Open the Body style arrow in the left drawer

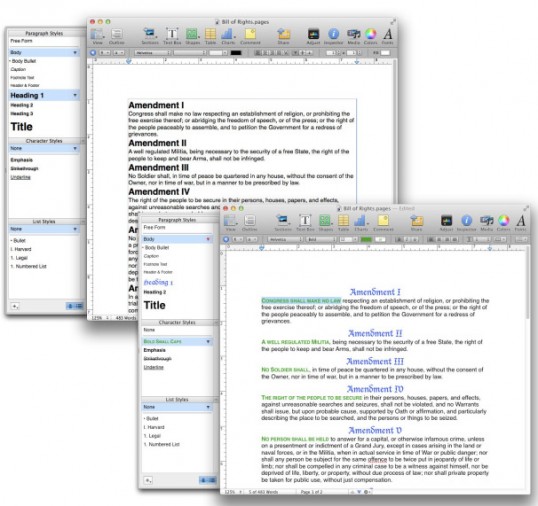click(x=75, y=52)
